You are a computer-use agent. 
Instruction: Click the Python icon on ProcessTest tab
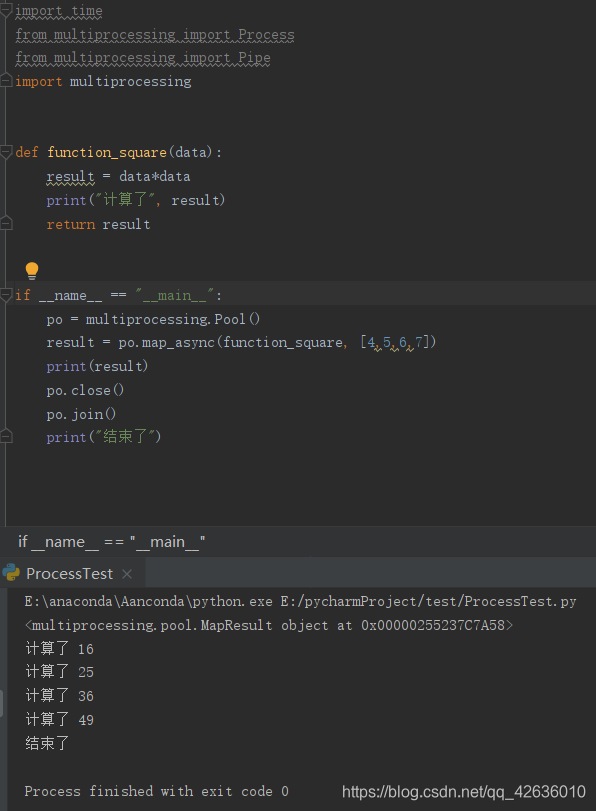tap(11, 573)
